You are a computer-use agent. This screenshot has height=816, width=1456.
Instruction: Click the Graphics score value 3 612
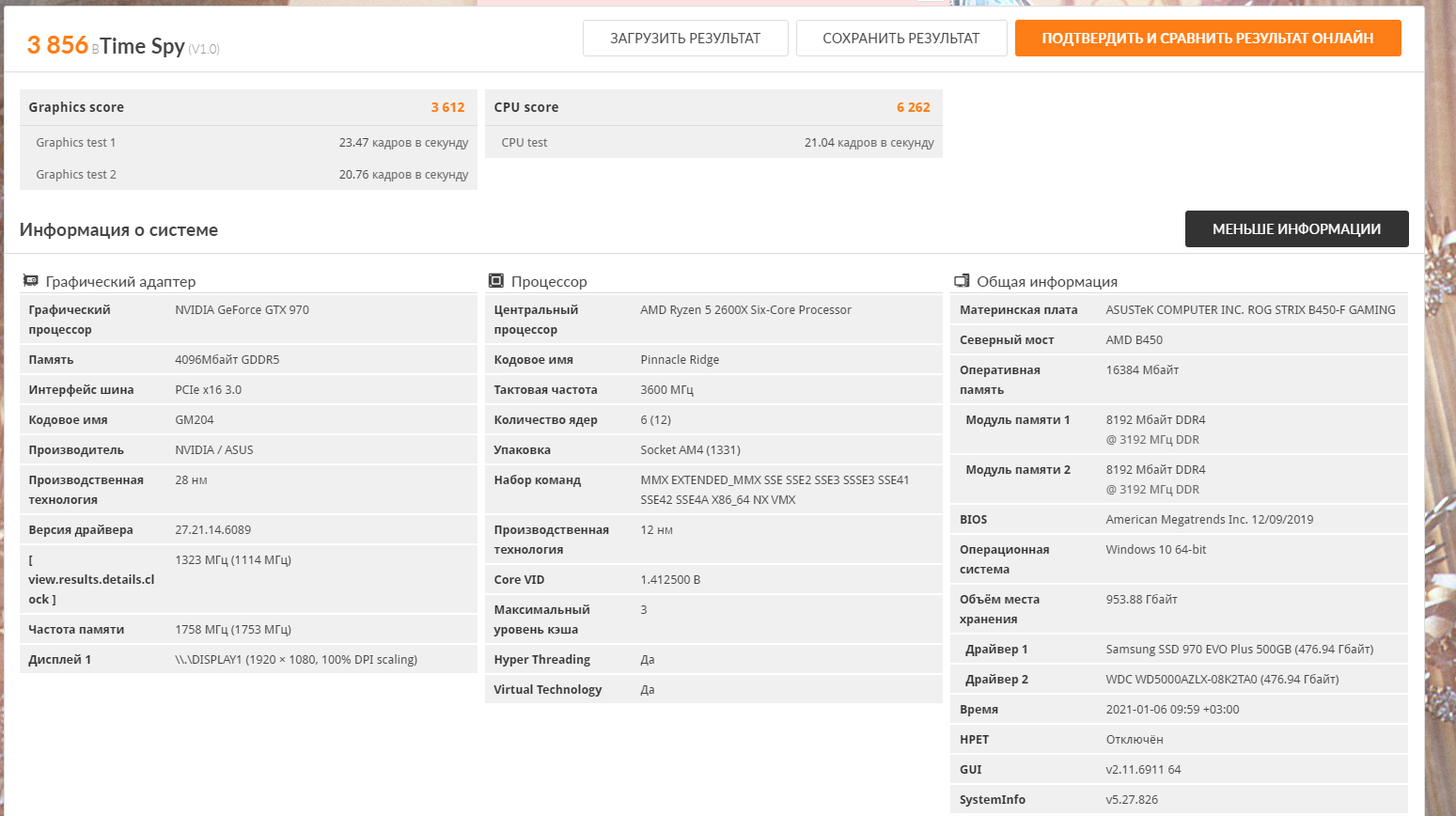tap(448, 107)
